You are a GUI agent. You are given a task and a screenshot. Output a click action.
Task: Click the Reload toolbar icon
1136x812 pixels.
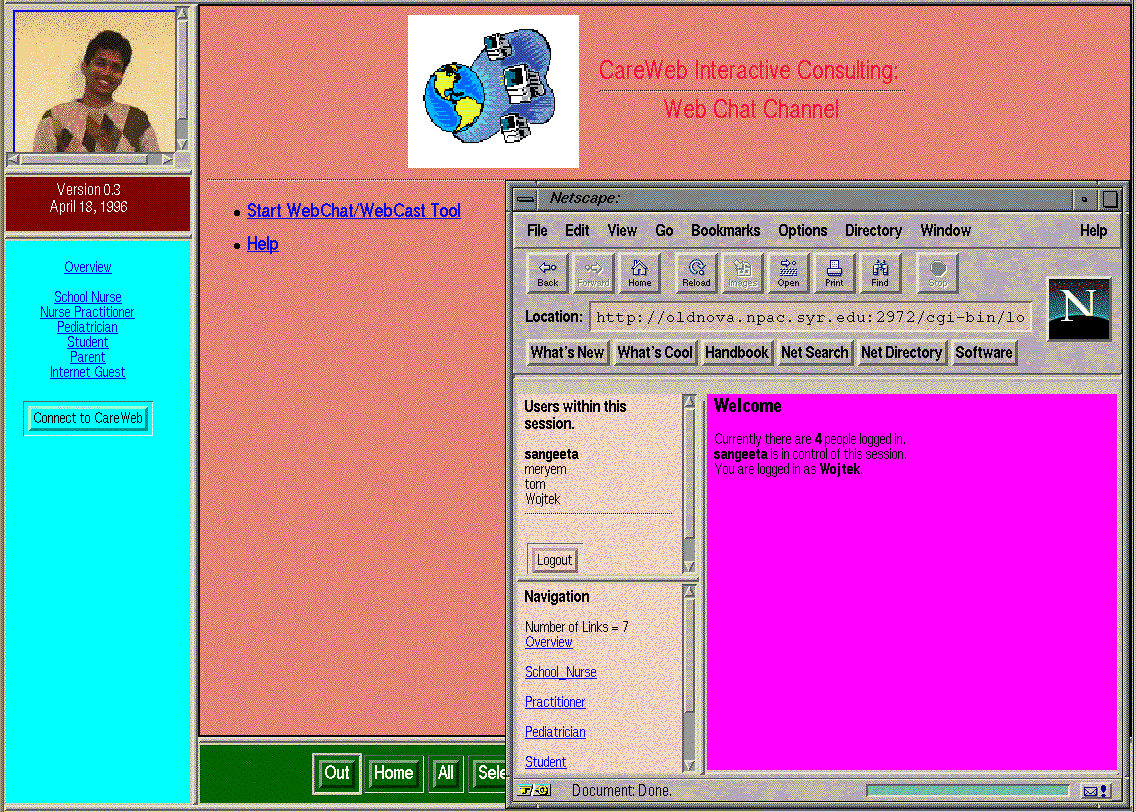click(x=696, y=273)
